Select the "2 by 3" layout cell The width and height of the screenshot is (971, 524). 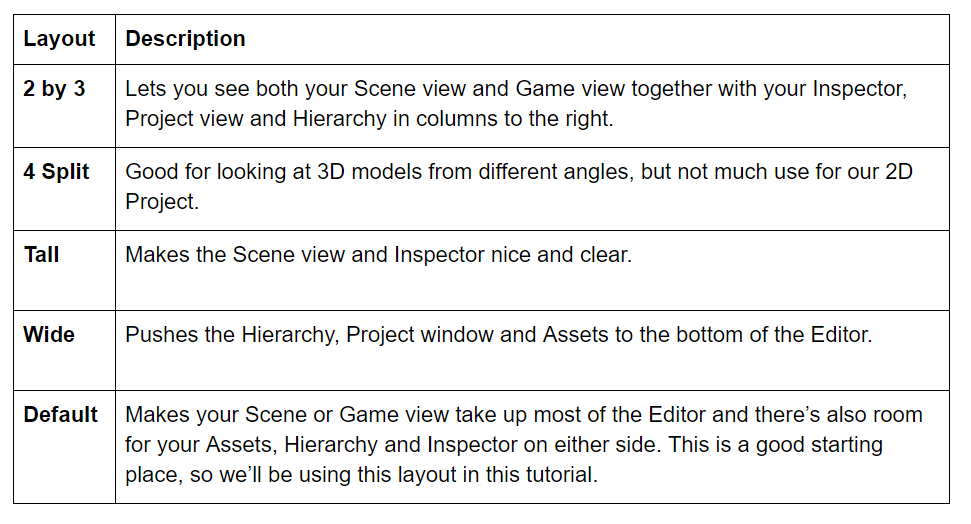[54, 89]
